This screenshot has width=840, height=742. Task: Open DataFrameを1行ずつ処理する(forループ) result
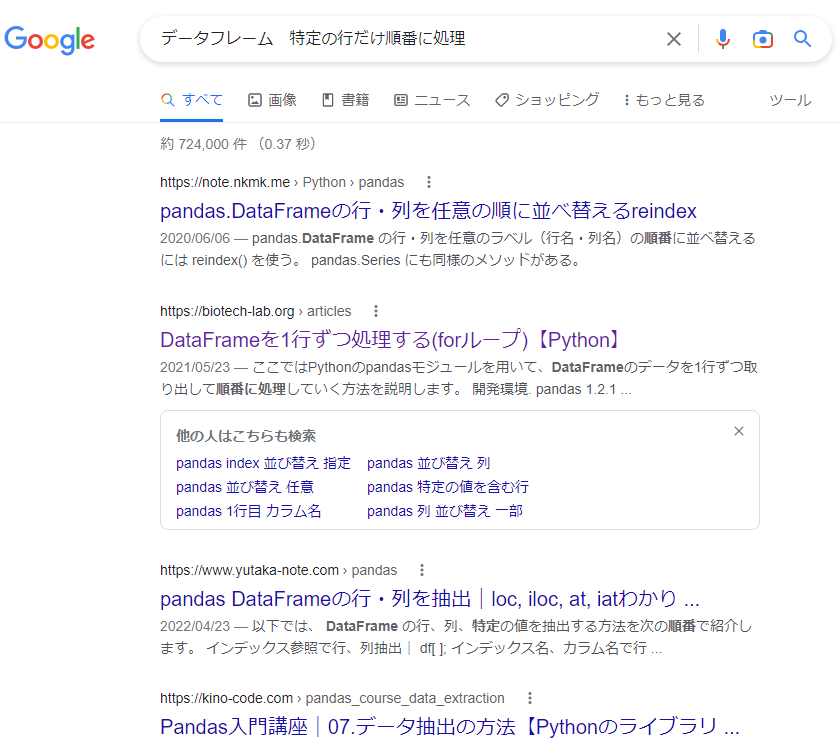(392, 340)
